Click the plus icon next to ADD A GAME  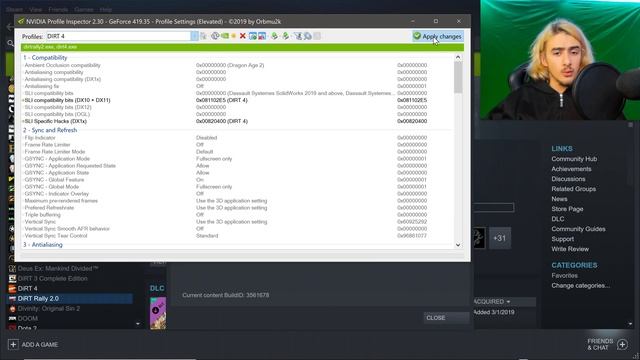(13, 344)
